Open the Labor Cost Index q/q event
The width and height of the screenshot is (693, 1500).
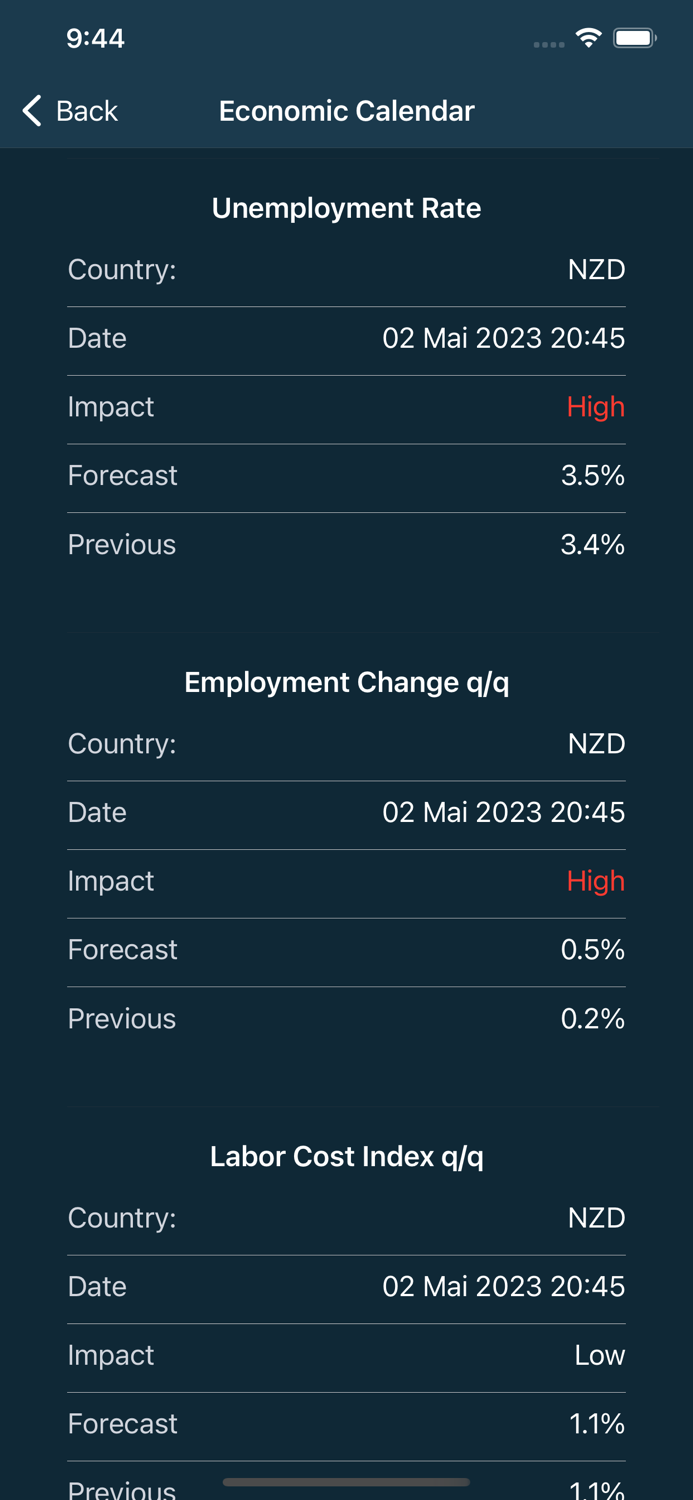346,1156
